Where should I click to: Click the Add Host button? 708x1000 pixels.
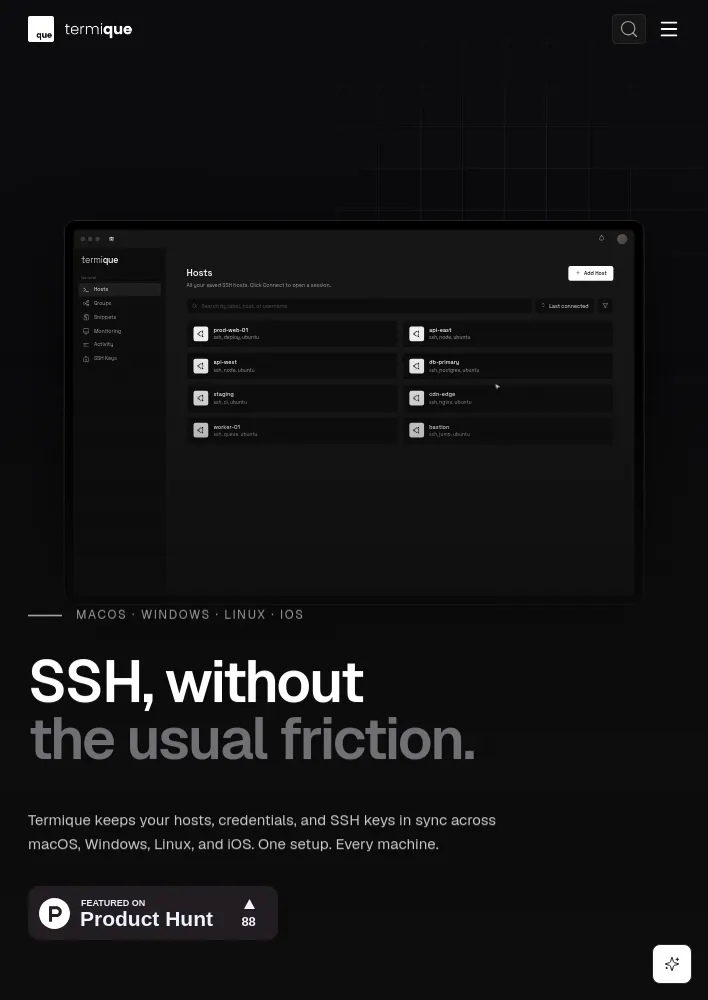pyautogui.click(x=591, y=273)
